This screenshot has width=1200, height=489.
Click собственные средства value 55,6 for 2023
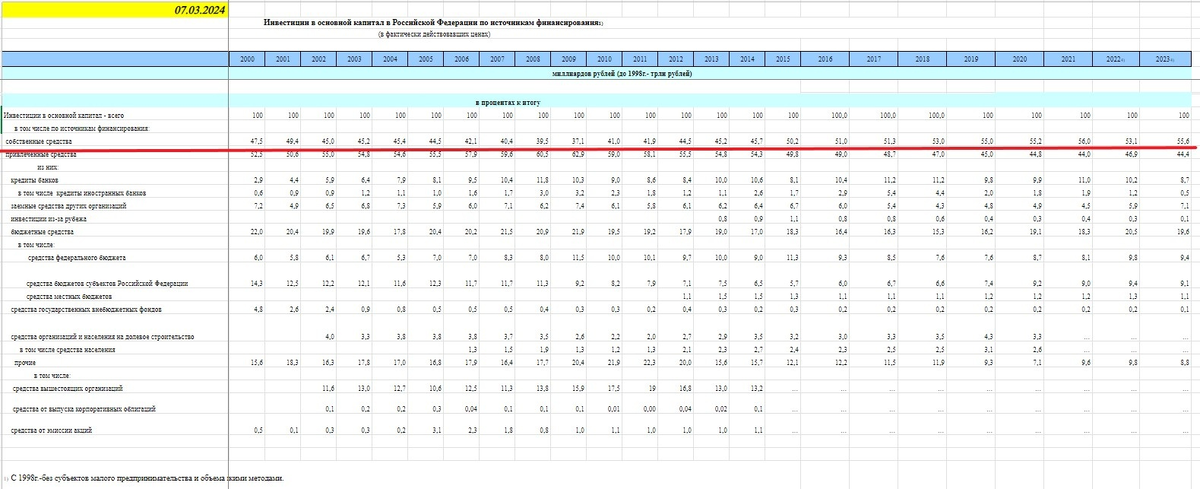[x=1184, y=142]
